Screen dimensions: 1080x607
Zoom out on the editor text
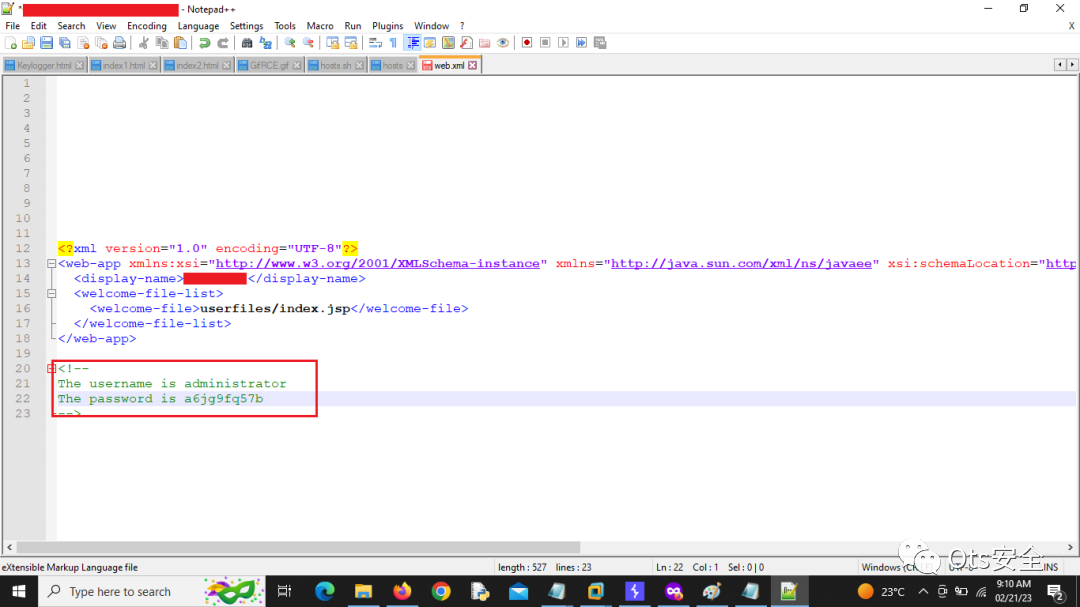point(309,43)
